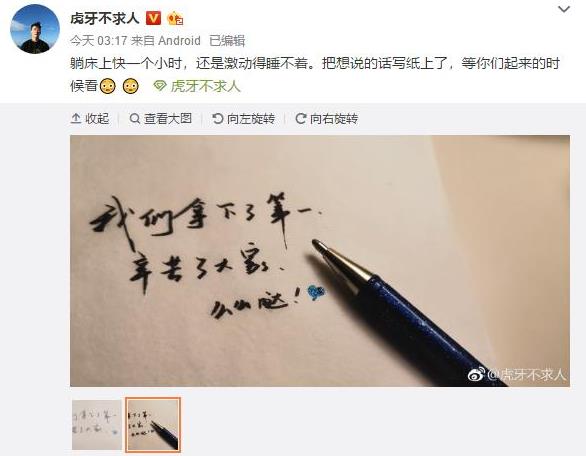This screenshot has height=456, width=586.
Task: Click the orange V verified badge
Action: 153,18
